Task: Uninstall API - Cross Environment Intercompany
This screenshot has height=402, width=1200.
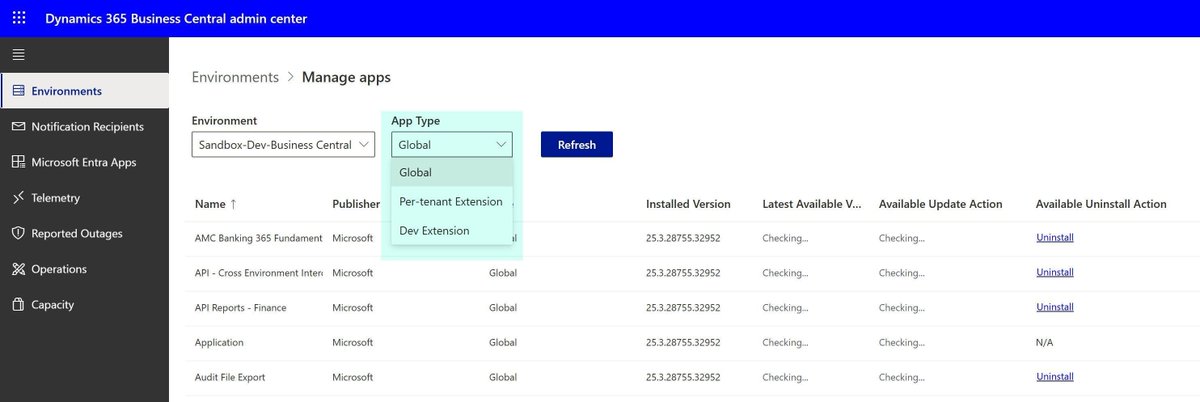Action: (1055, 272)
